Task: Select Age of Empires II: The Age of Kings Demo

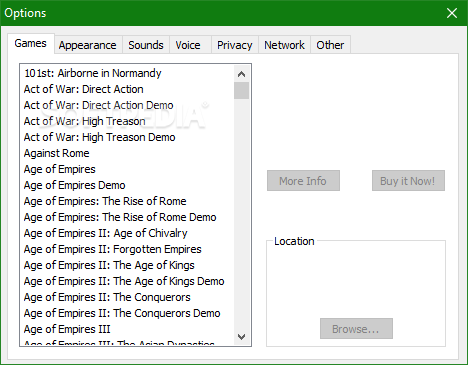Action: coord(128,281)
